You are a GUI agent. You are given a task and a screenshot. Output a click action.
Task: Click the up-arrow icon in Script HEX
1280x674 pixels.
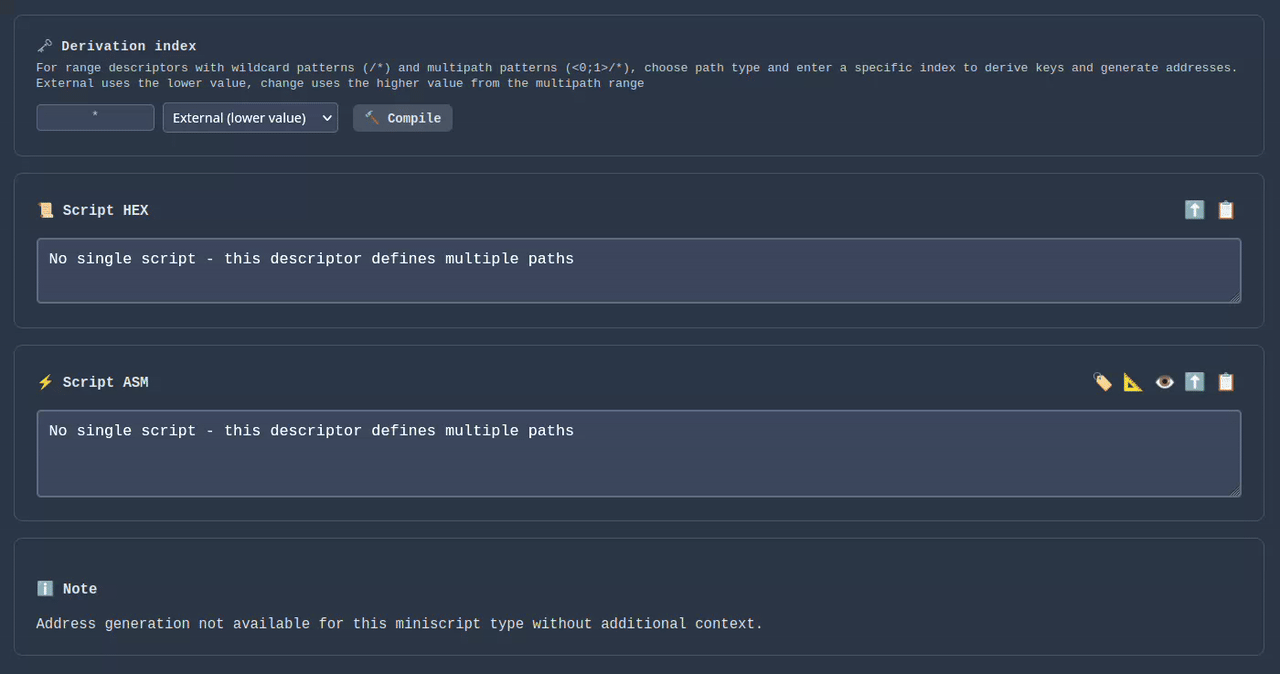click(1194, 210)
